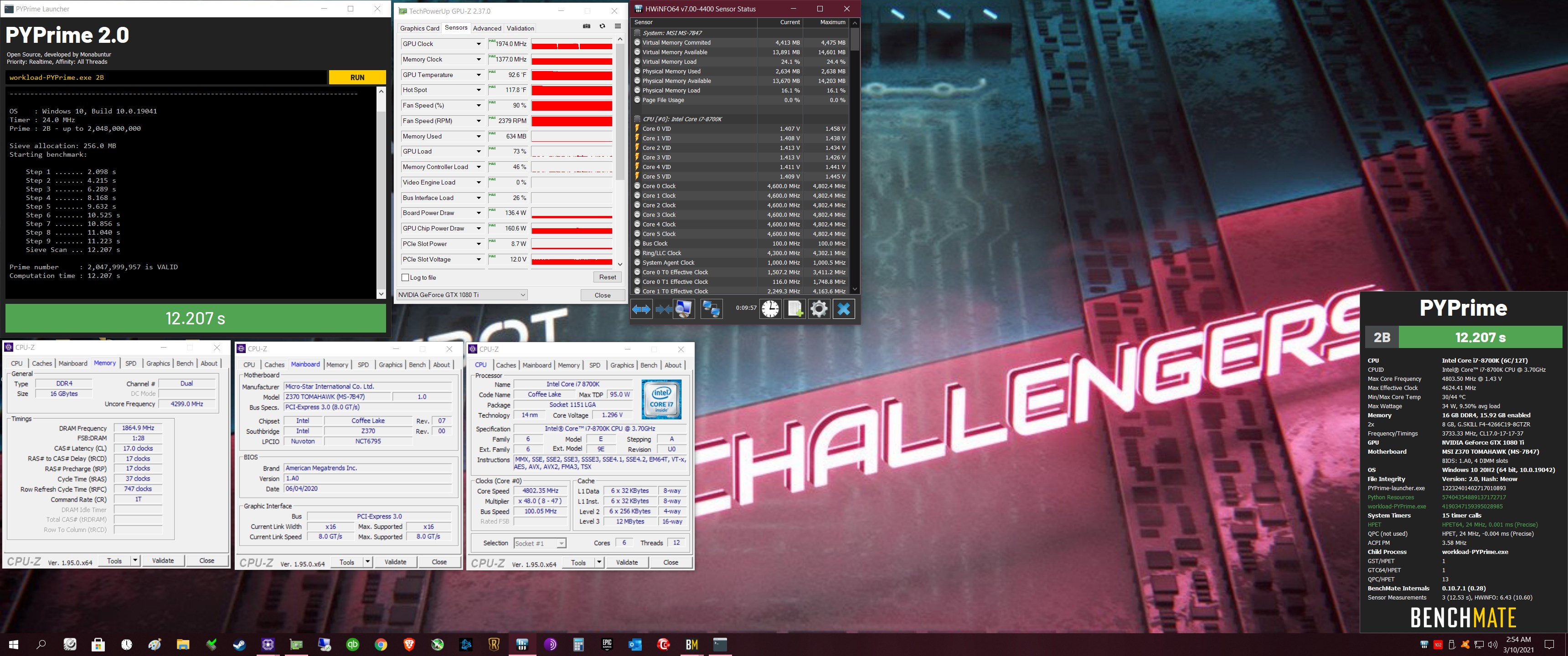This screenshot has height=656, width=1568.
Task: Open GPU-Z hamburger menu icon
Action: coord(618,26)
